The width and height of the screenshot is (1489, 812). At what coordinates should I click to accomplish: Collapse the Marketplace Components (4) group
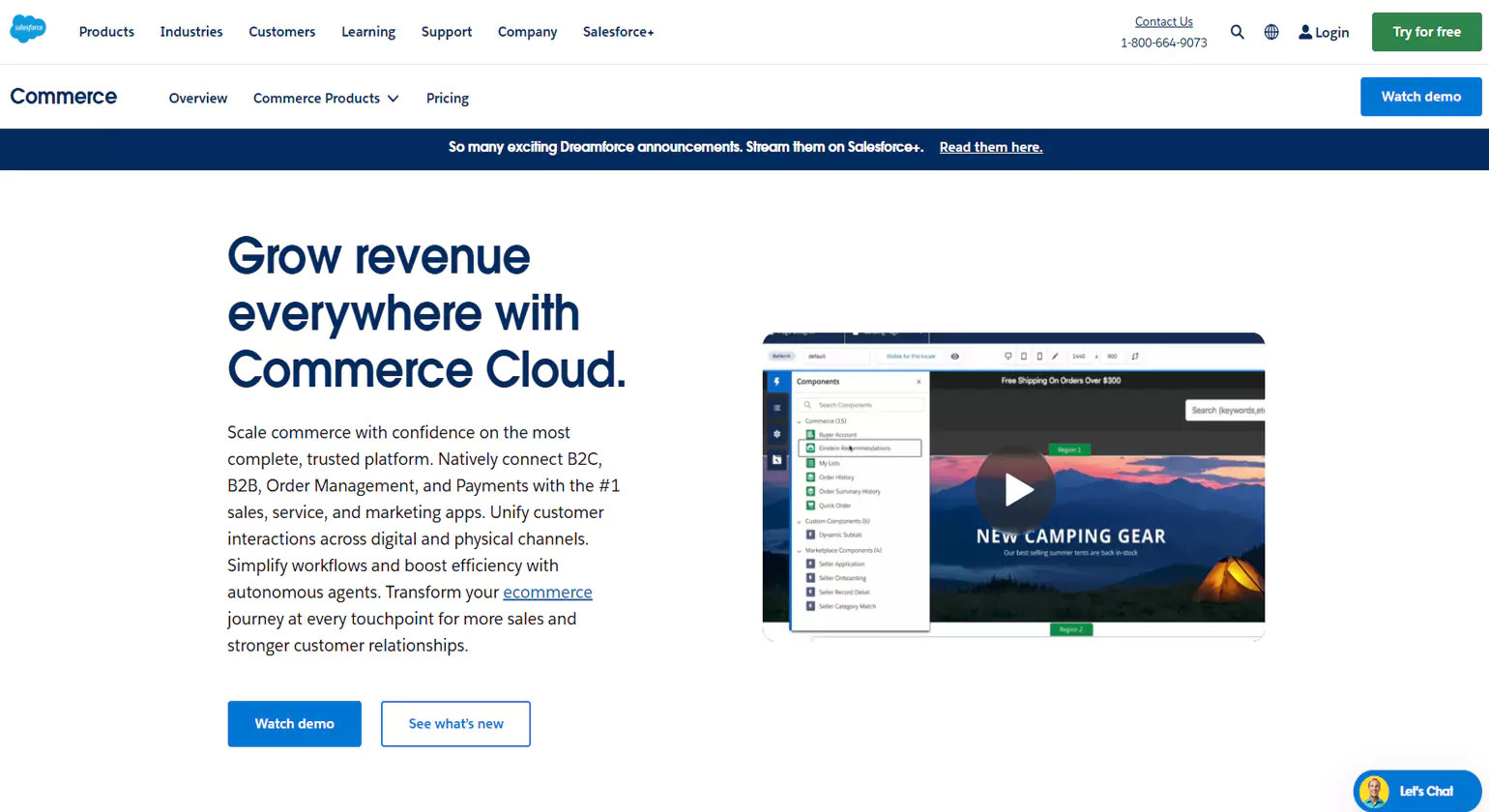point(797,549)
